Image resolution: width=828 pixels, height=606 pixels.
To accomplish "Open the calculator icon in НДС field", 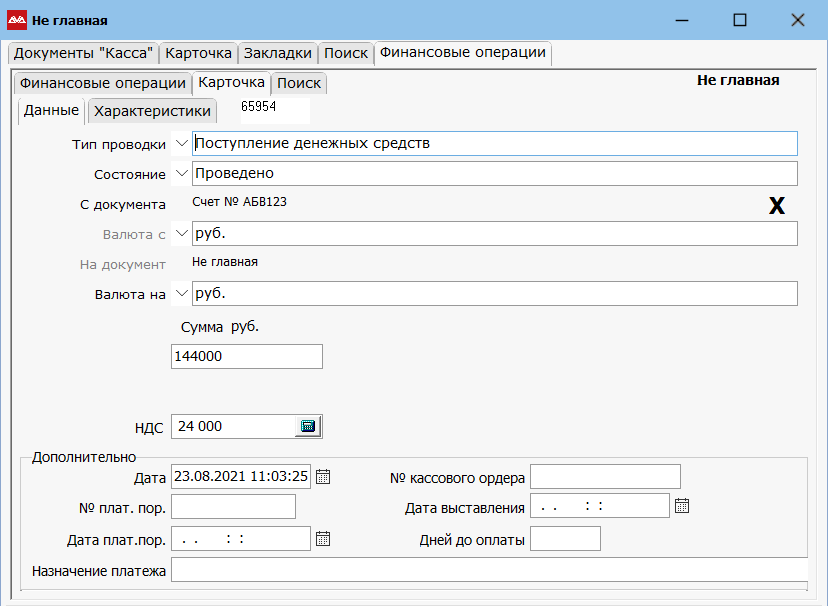I will 307,426.
